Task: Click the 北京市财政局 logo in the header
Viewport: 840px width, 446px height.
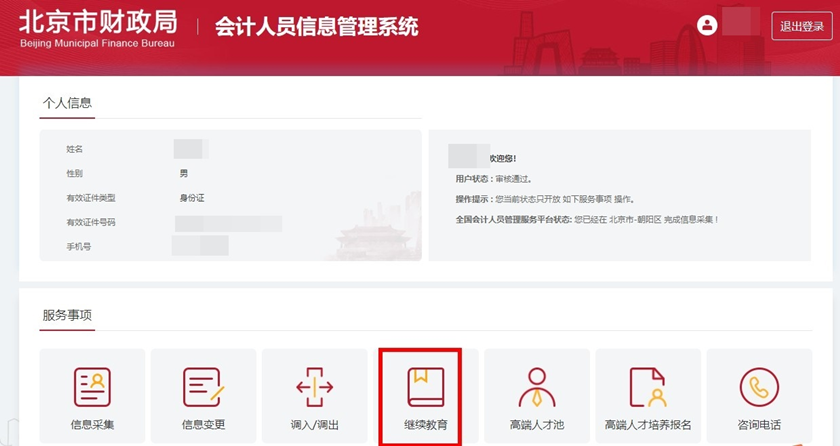Action: click(96, 26)
